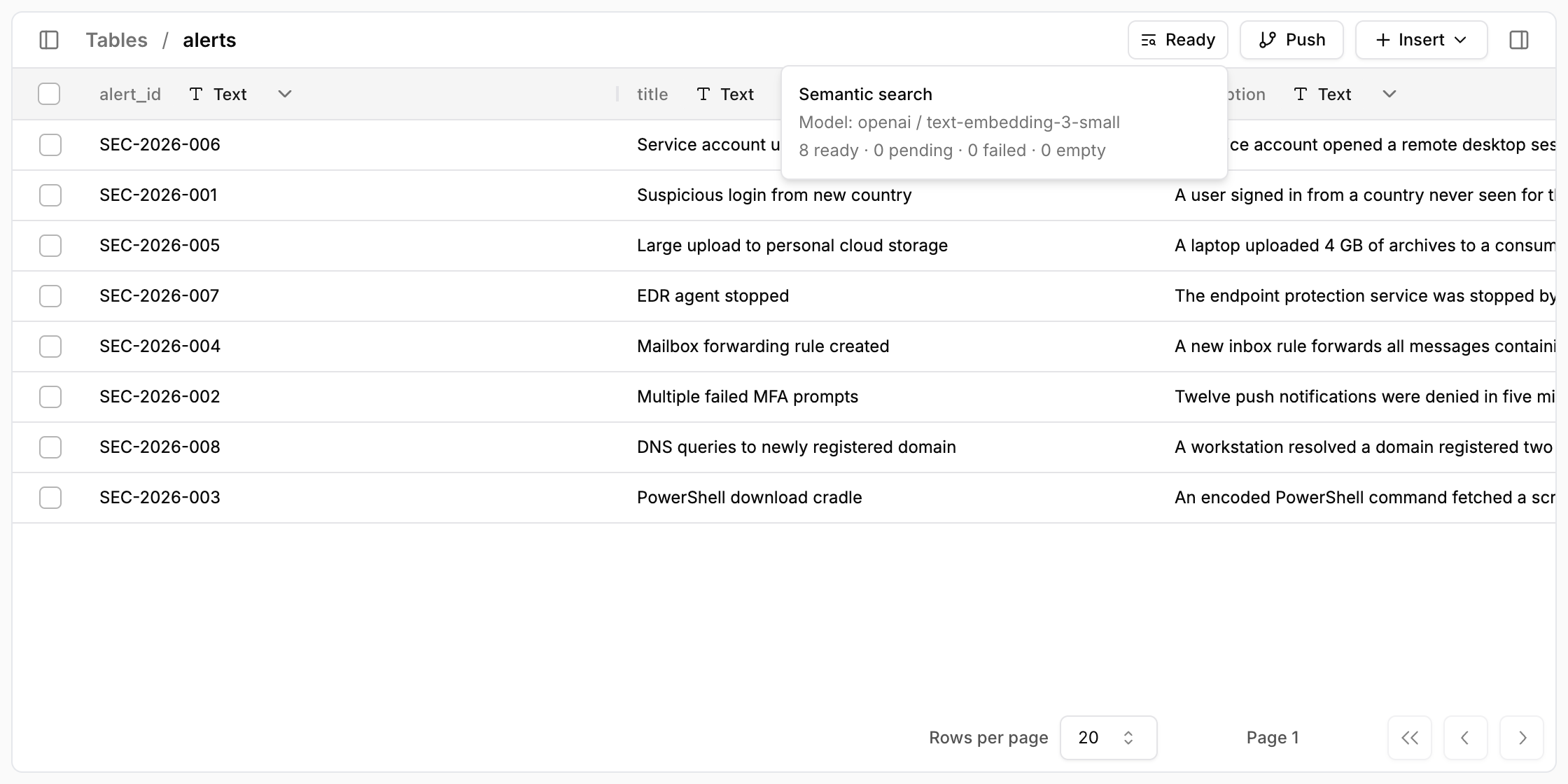Click the 'Multiple failed MFA prompts' cell

point(748,397)
